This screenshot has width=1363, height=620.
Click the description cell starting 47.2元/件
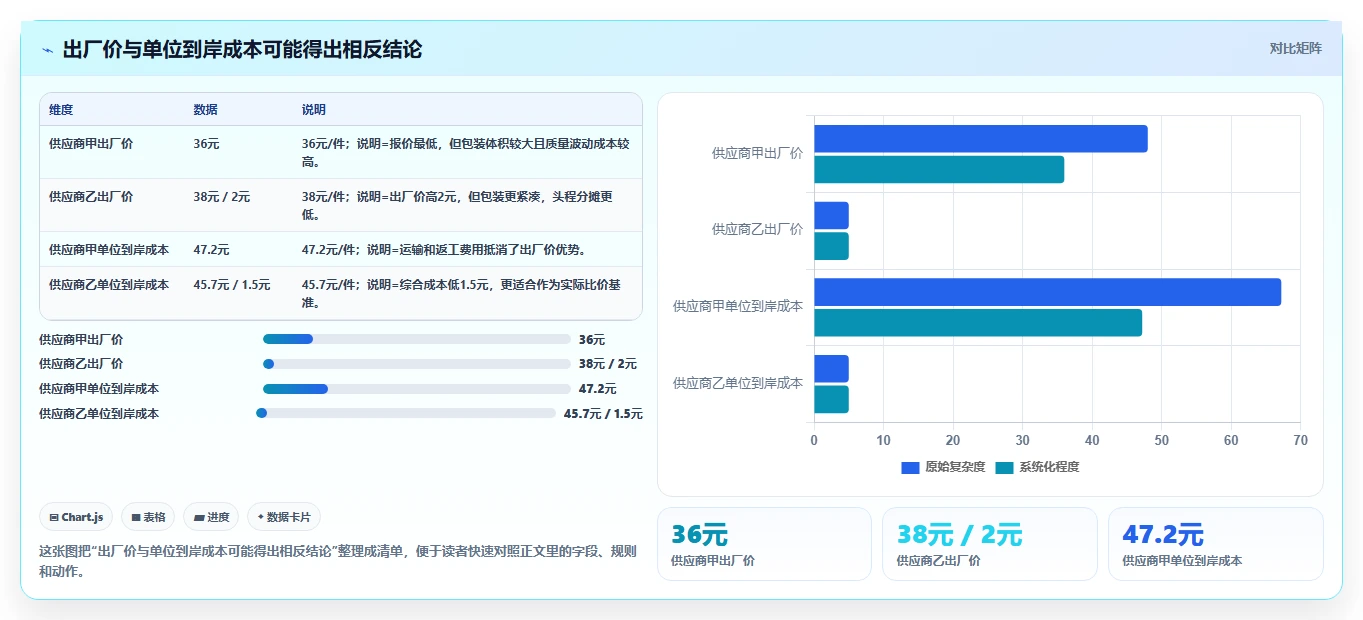click(x=444, y=250)
